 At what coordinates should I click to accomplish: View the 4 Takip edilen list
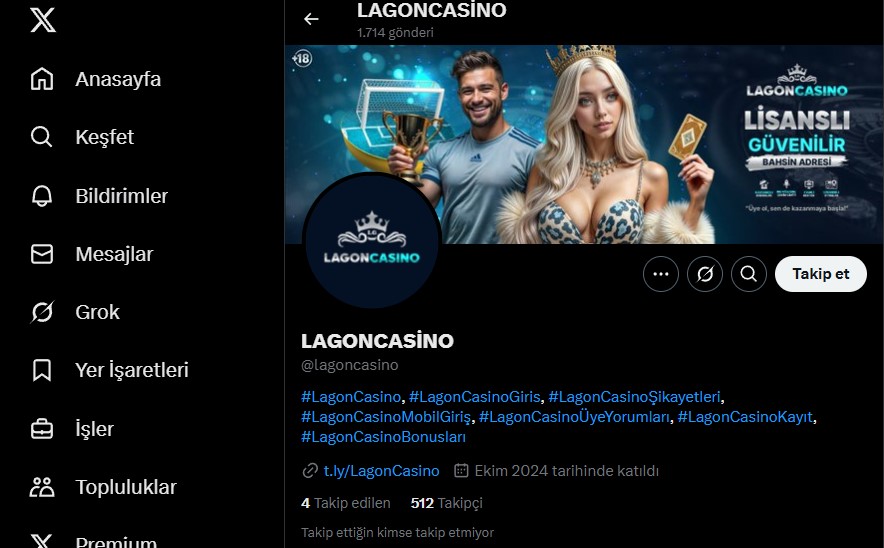pyautogui.click(x=346, y=503)
